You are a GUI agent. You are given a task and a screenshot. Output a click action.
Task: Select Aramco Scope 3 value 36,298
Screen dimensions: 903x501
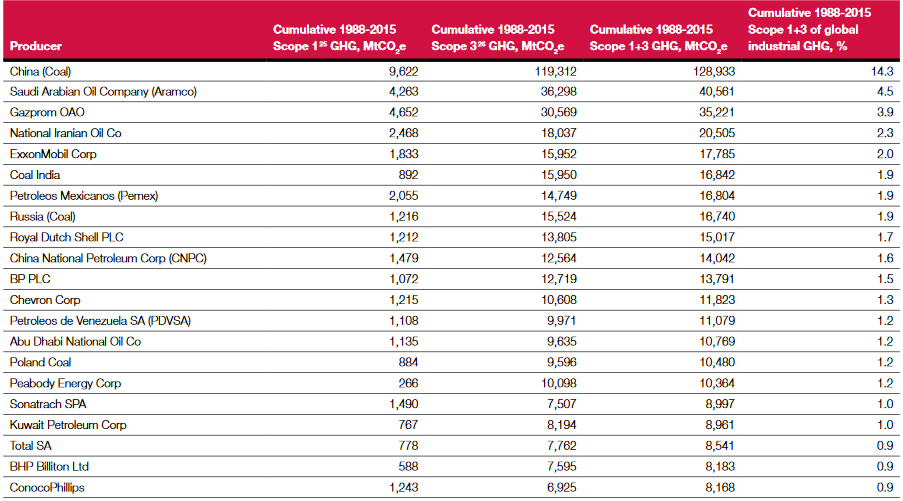[x=558, y=92]
